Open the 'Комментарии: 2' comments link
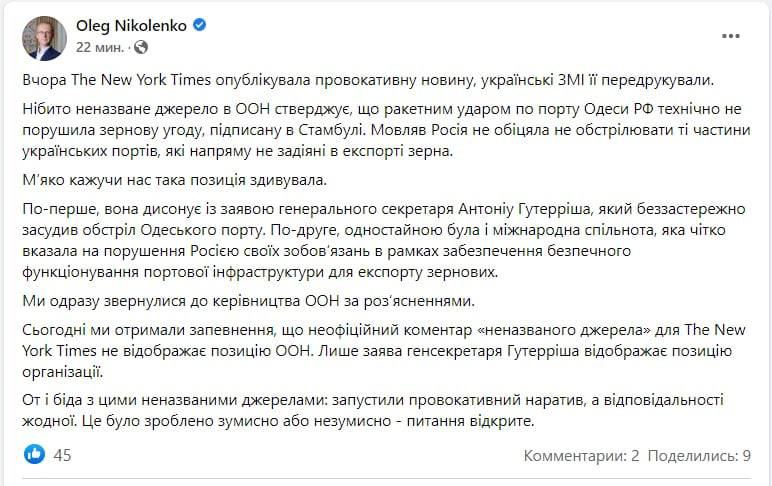 [x=581, y=456]
